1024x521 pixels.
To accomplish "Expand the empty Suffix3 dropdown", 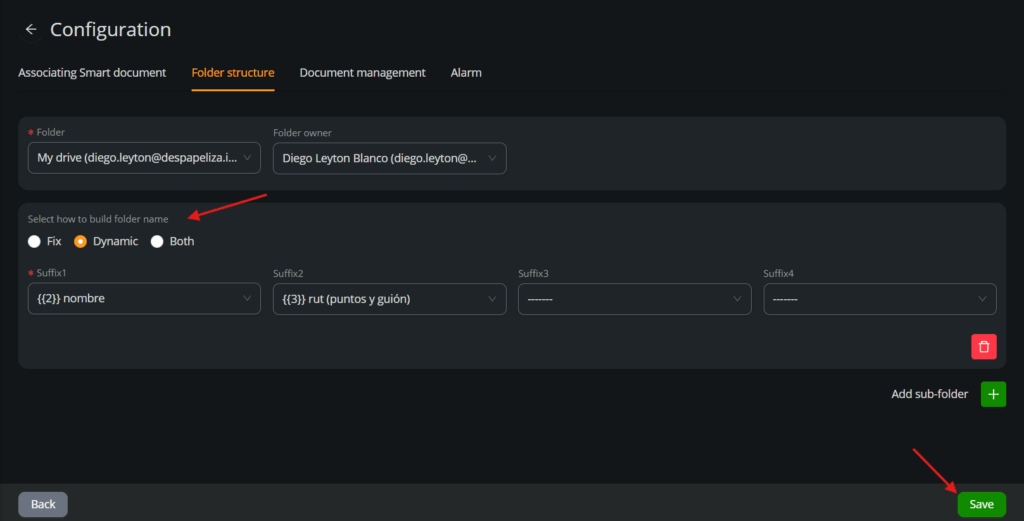I will (634, 298).
